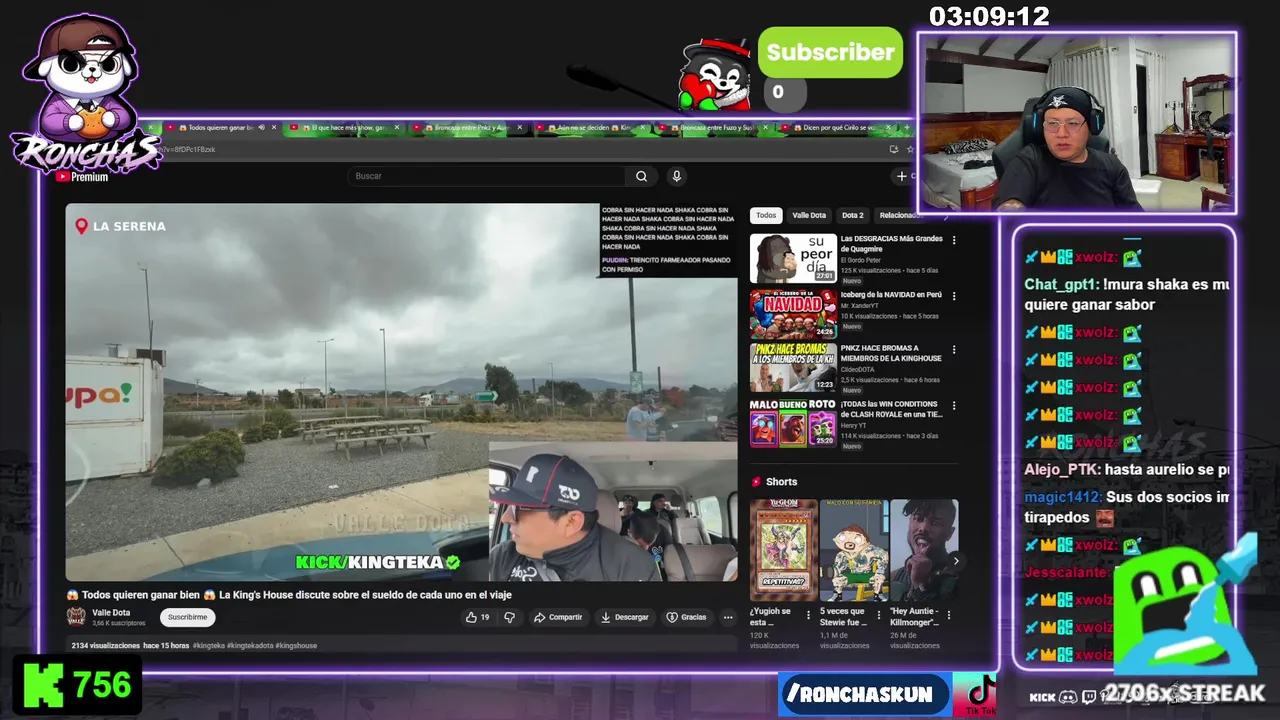Open options for CLASH ROYALE video

pos(954,406)
